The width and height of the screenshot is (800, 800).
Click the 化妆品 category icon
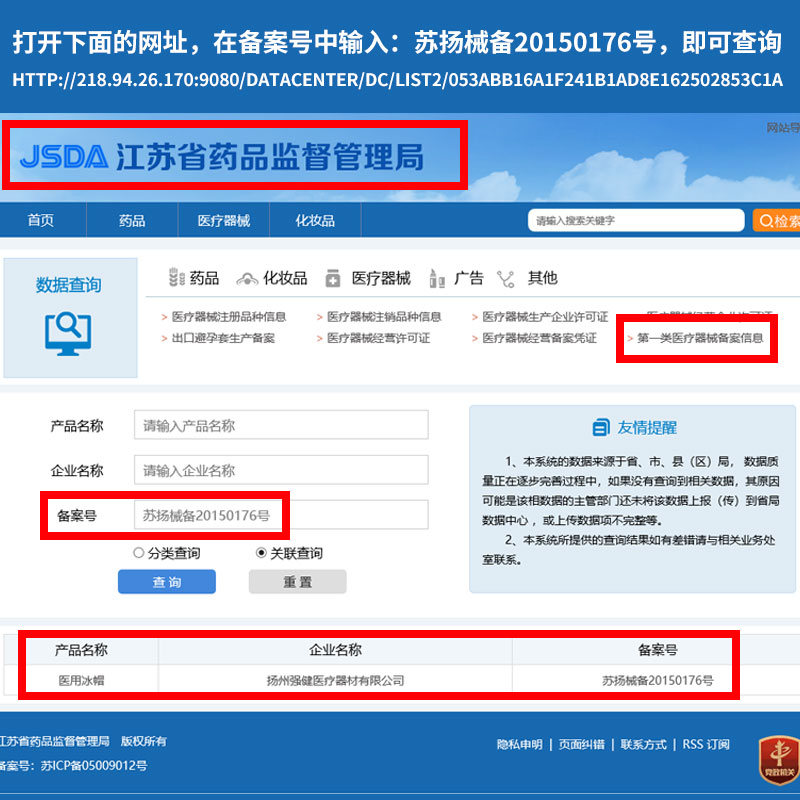pyautogui.click(x=247, y=279)
